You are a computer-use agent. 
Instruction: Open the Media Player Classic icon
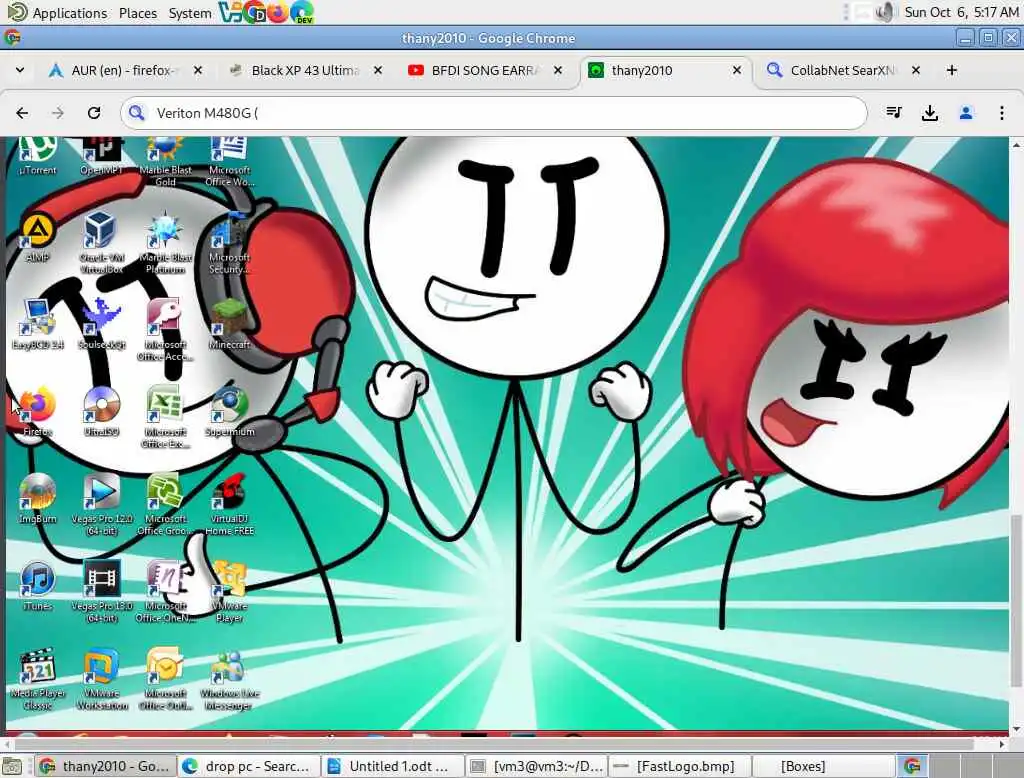coord(37,678)
